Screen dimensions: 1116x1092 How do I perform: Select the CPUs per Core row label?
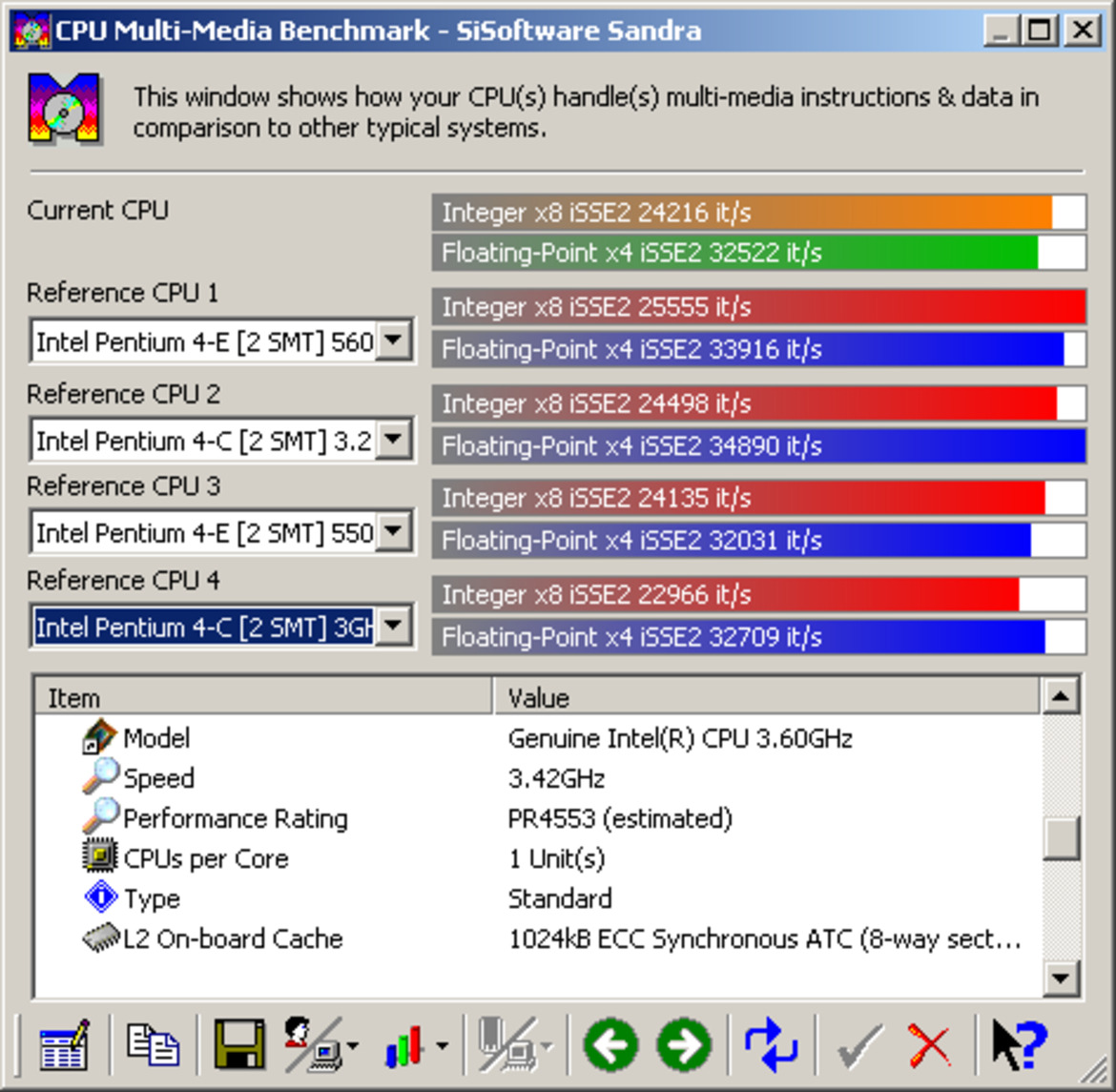pos(206,858)
